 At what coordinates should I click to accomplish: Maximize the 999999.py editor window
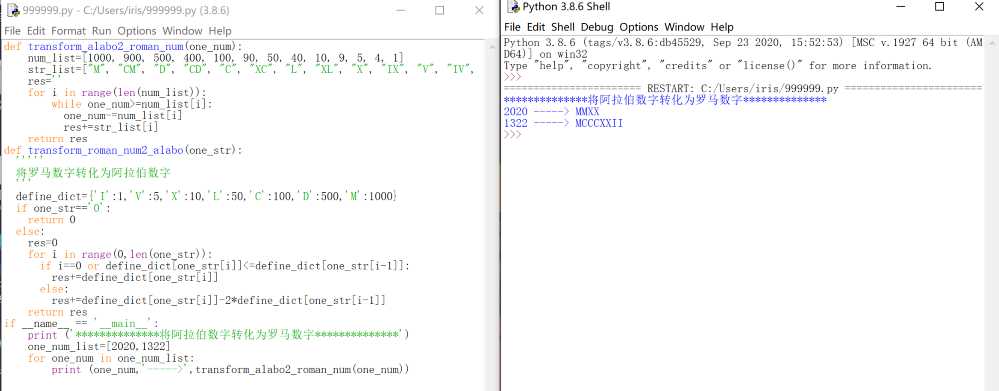click(440, 10)
